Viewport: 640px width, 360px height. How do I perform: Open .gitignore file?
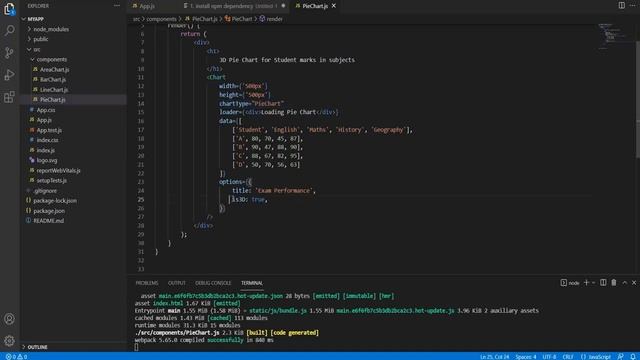pyautogui.click(x=45, y=191)
